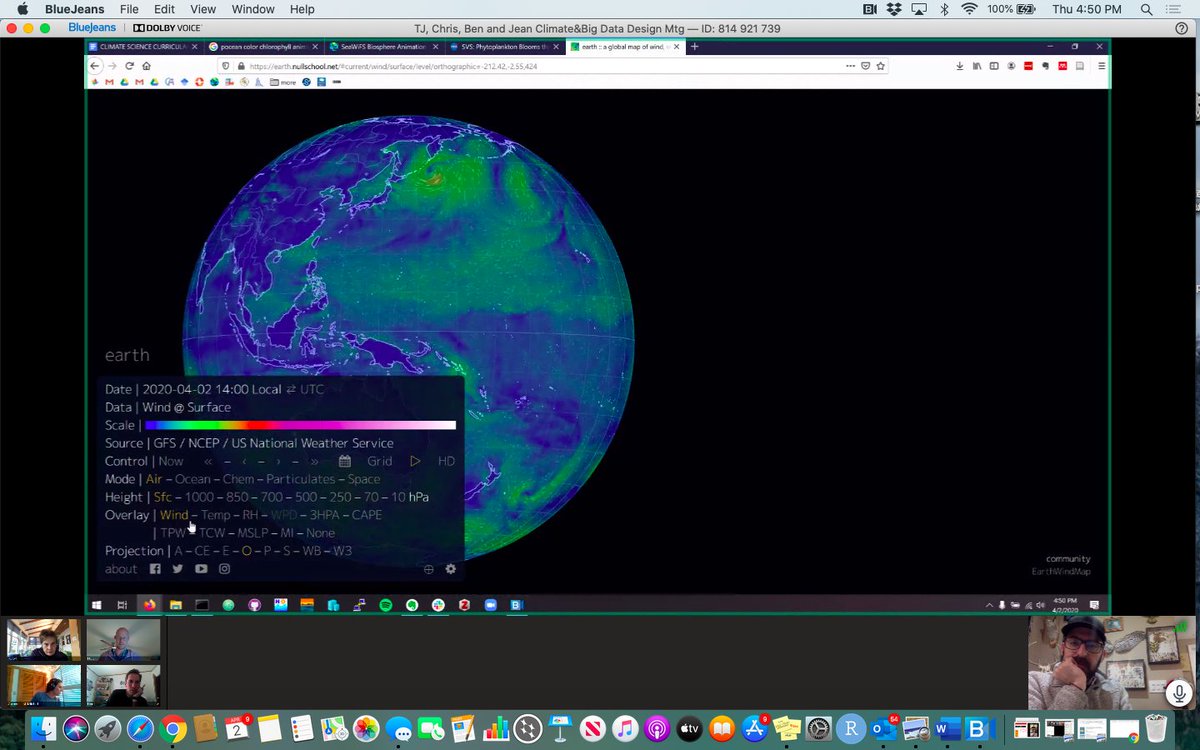The image size is (1200, 750).
Task: Select Ocean mode
Action: pyautogui.click(x=193, y=479)
